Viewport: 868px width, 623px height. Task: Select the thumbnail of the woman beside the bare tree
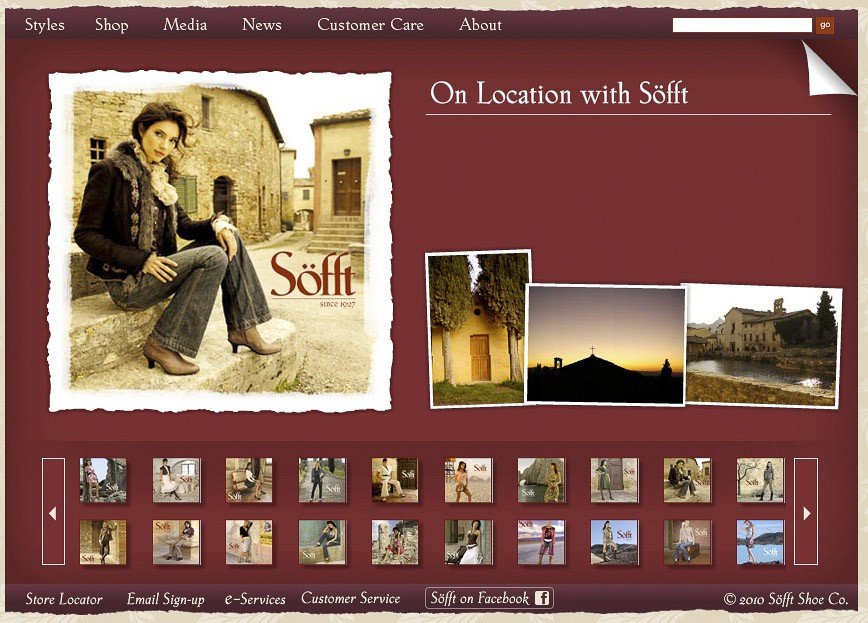761,480
